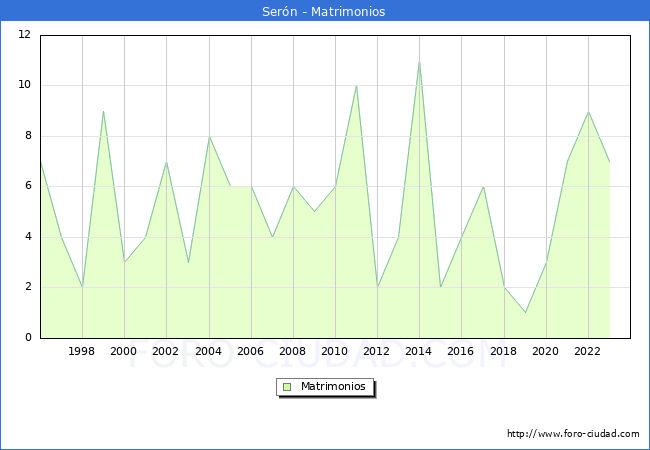
Task: Click the 1998 x-axis label
Action: [82, 351]
